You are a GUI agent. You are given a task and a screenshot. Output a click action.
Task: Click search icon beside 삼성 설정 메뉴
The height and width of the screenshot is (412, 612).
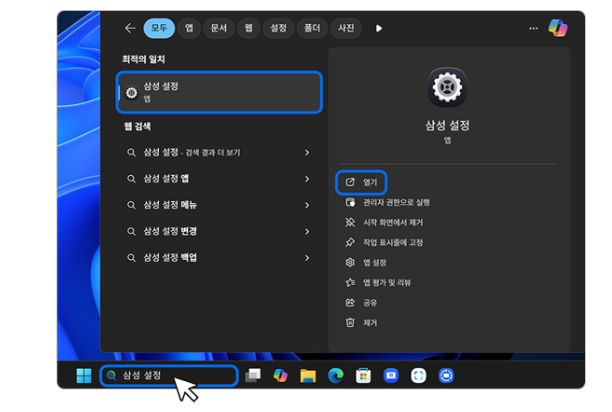point(132,205)
